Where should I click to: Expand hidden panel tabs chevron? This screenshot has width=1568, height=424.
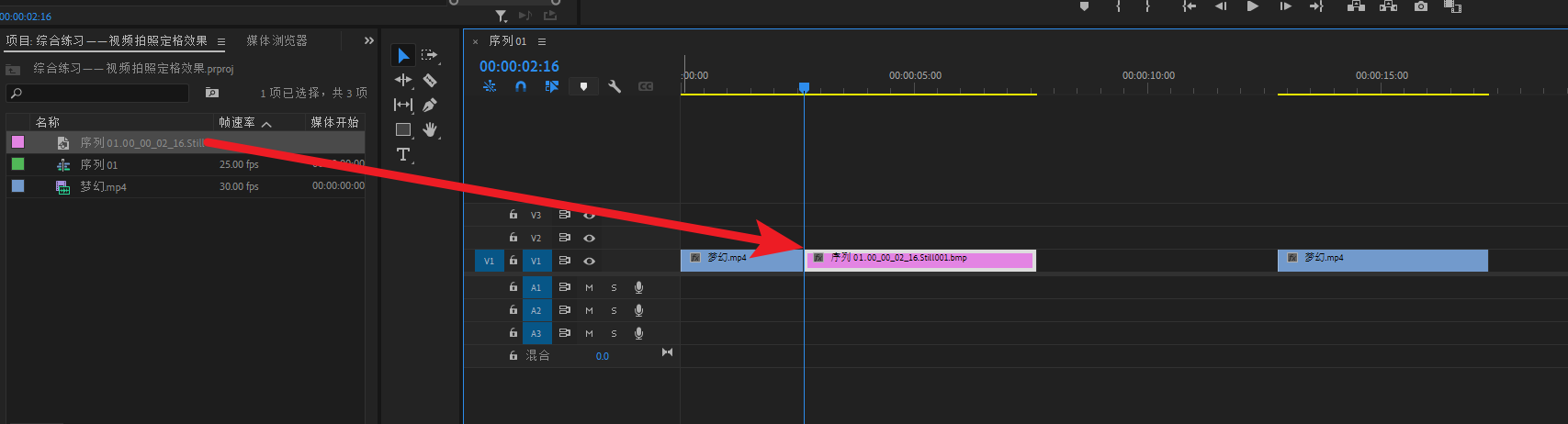click(368, 40)
